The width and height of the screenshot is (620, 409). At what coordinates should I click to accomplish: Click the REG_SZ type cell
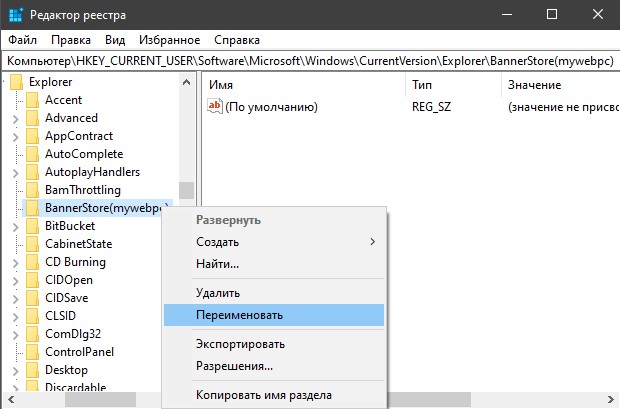coord(431,107)
